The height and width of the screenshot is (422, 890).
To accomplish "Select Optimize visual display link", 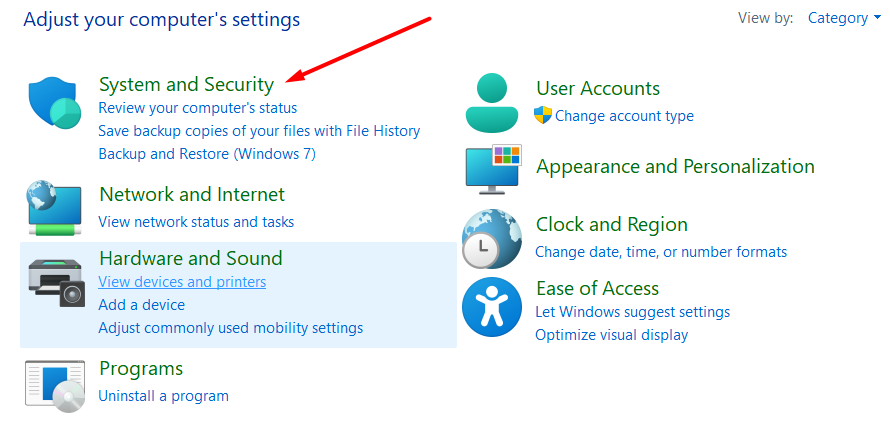I will (x=611, y=335).
